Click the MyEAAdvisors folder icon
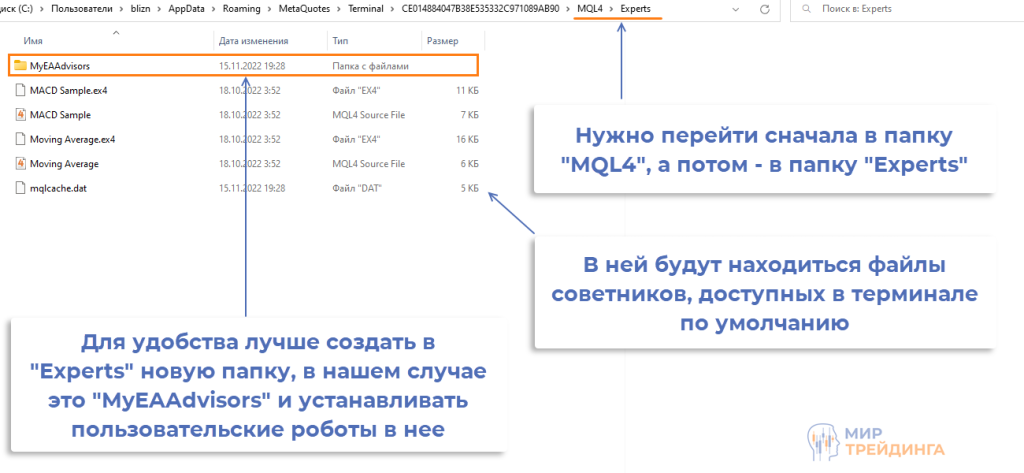Screen dimensions: 1024x473 coord(20,66)
